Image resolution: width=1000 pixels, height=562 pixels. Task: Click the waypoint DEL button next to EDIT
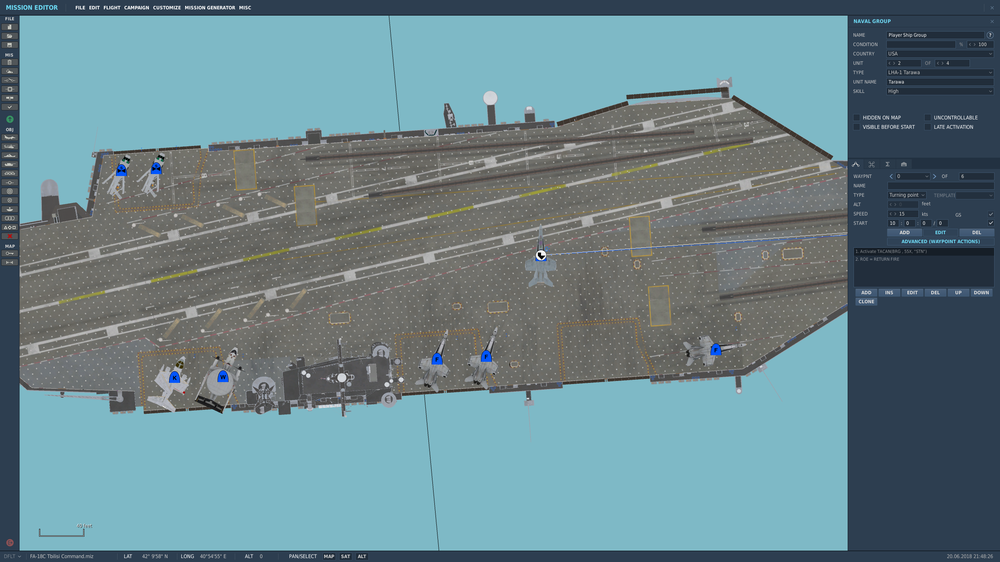tap(976, 232)
